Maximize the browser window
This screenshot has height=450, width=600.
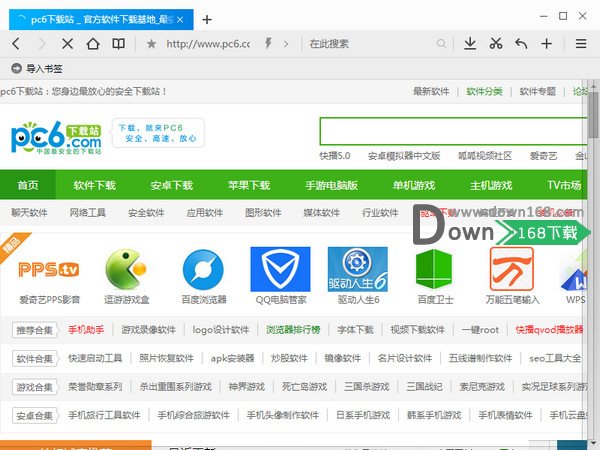[563, 16]
